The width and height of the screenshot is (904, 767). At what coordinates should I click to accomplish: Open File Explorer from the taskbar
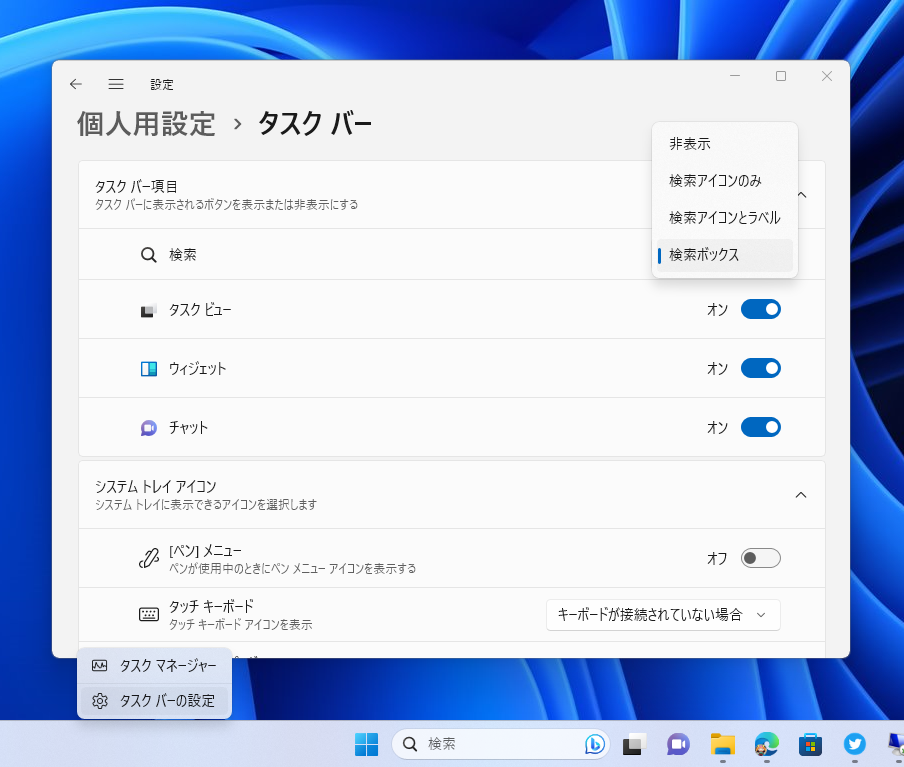tap(722, 744)
